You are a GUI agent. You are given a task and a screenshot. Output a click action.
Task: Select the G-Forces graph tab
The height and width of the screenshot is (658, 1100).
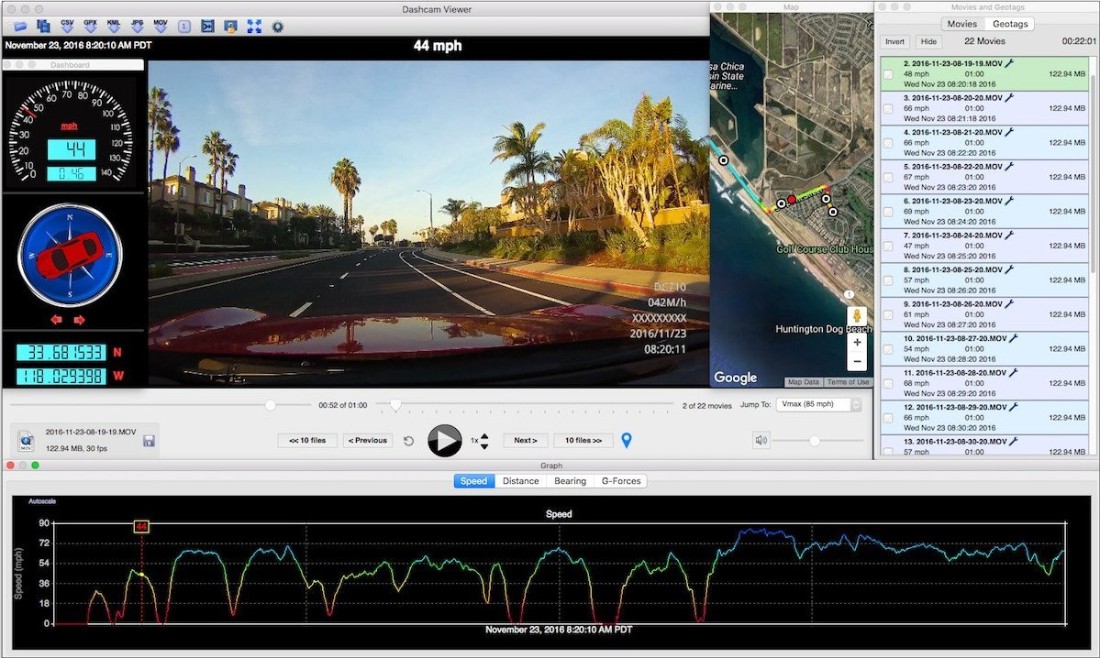coord(620,481)
